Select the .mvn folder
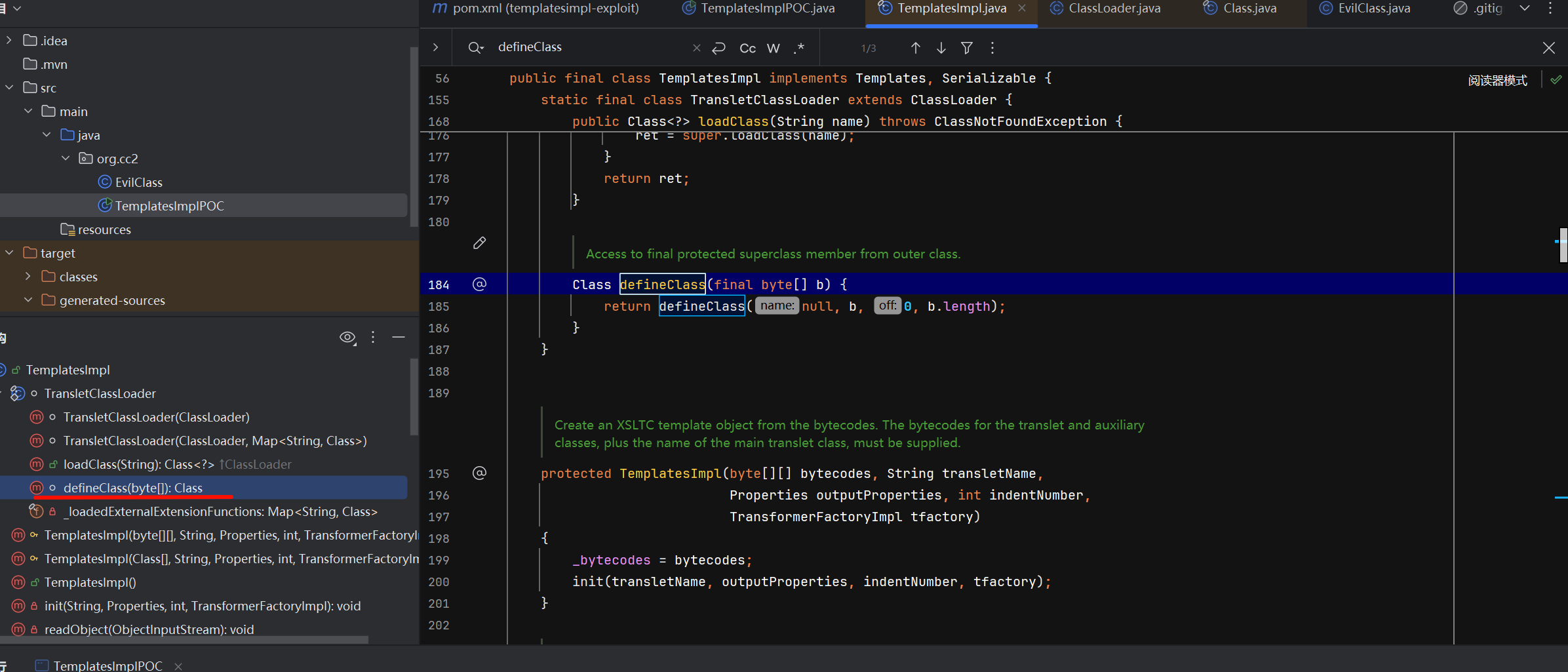The image size is (1568, 672). pyautogui.click(x=45, y=64)
